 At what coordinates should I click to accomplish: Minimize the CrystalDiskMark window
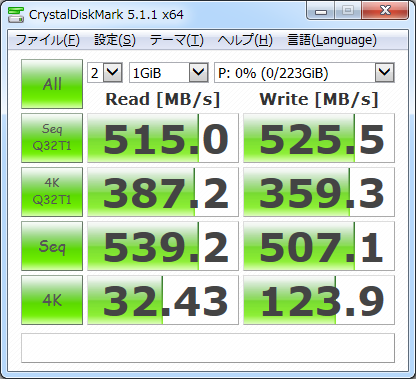pyautogui.click(x=320, y=11)
